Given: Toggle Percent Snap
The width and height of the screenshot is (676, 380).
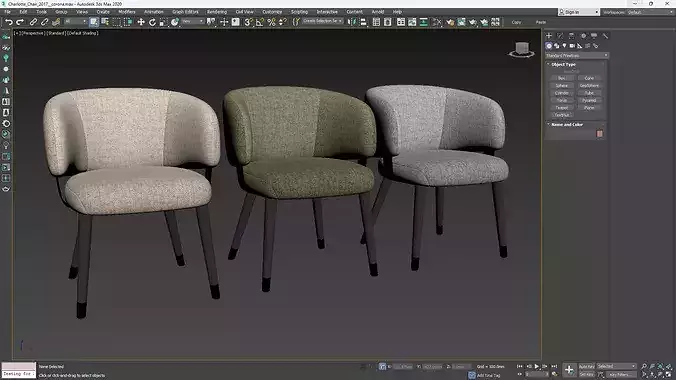Looking at the screenshot, I should [271, 22].
